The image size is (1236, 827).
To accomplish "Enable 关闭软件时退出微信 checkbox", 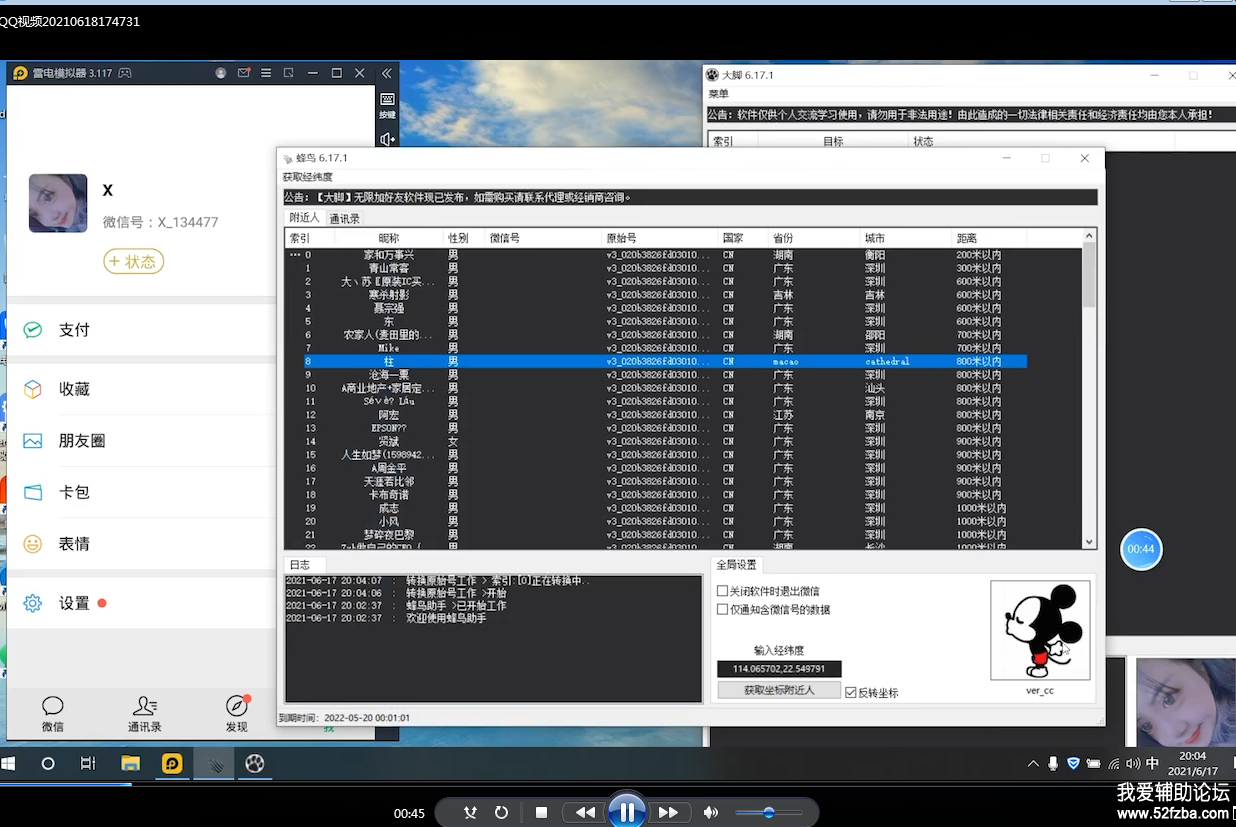I will coord(723,591).
